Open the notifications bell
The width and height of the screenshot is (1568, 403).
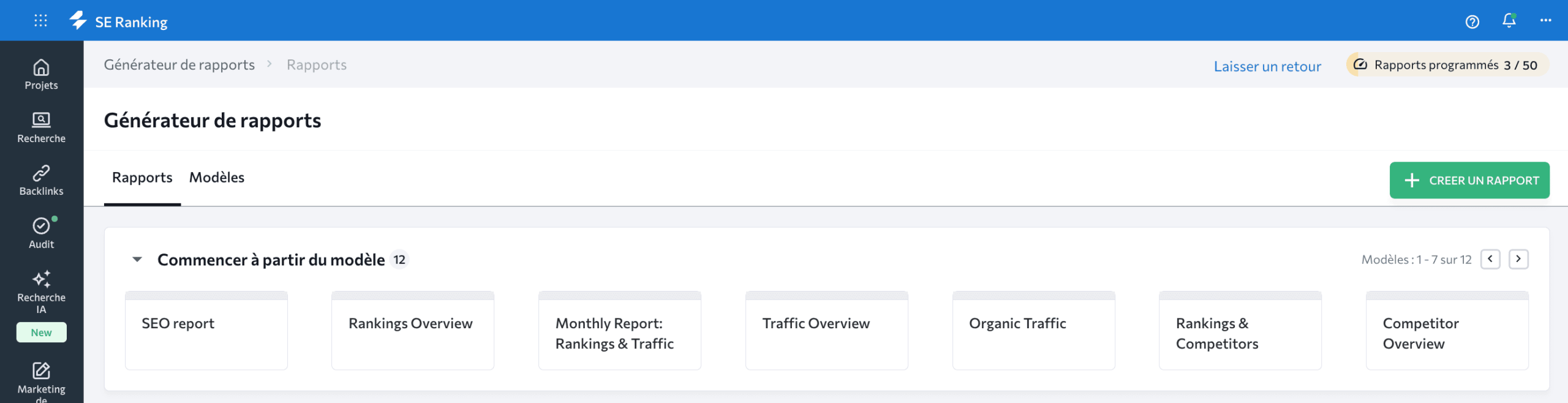click(x=1509, y=21)
